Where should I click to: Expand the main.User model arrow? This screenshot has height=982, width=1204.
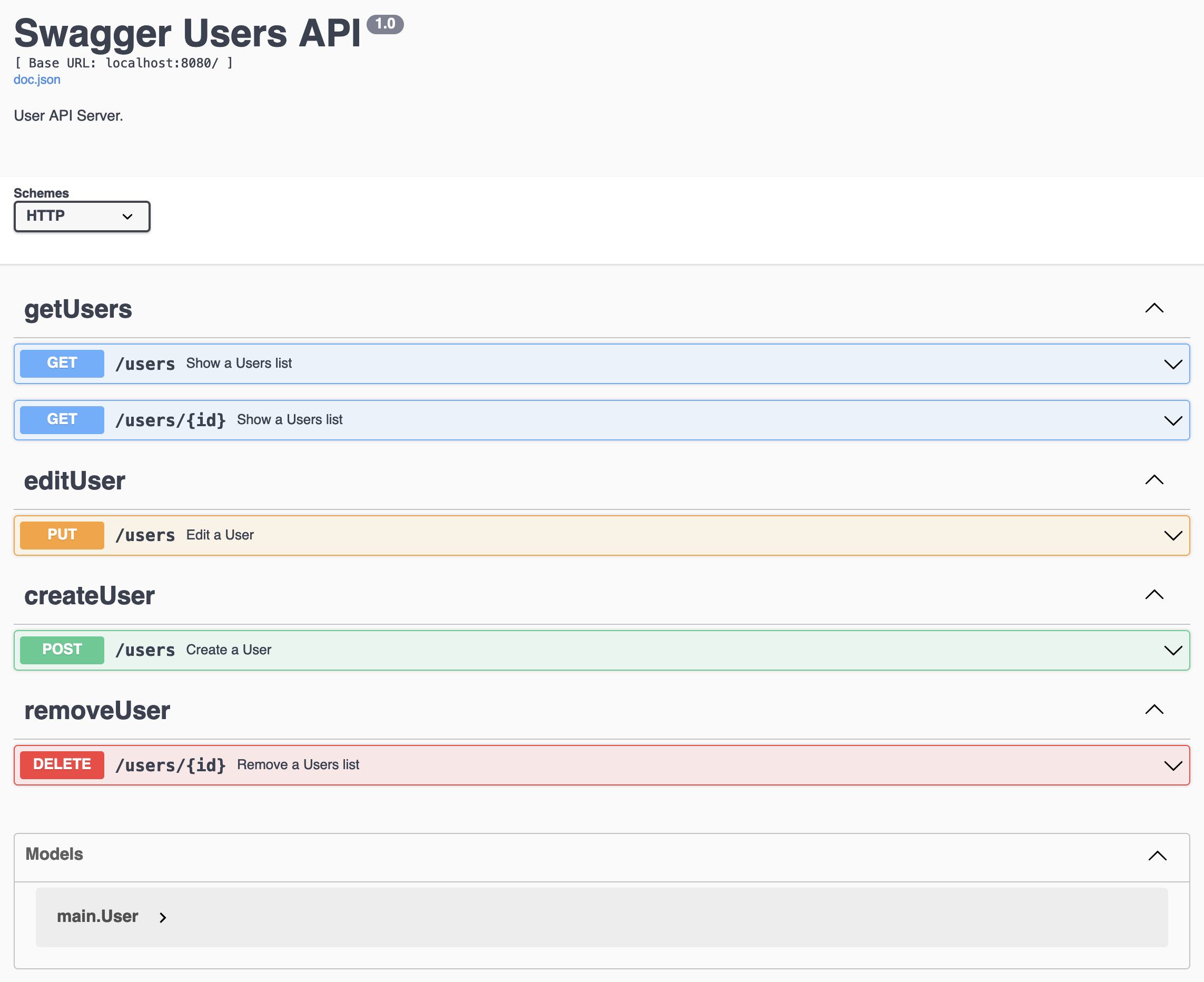pos(163,918)
